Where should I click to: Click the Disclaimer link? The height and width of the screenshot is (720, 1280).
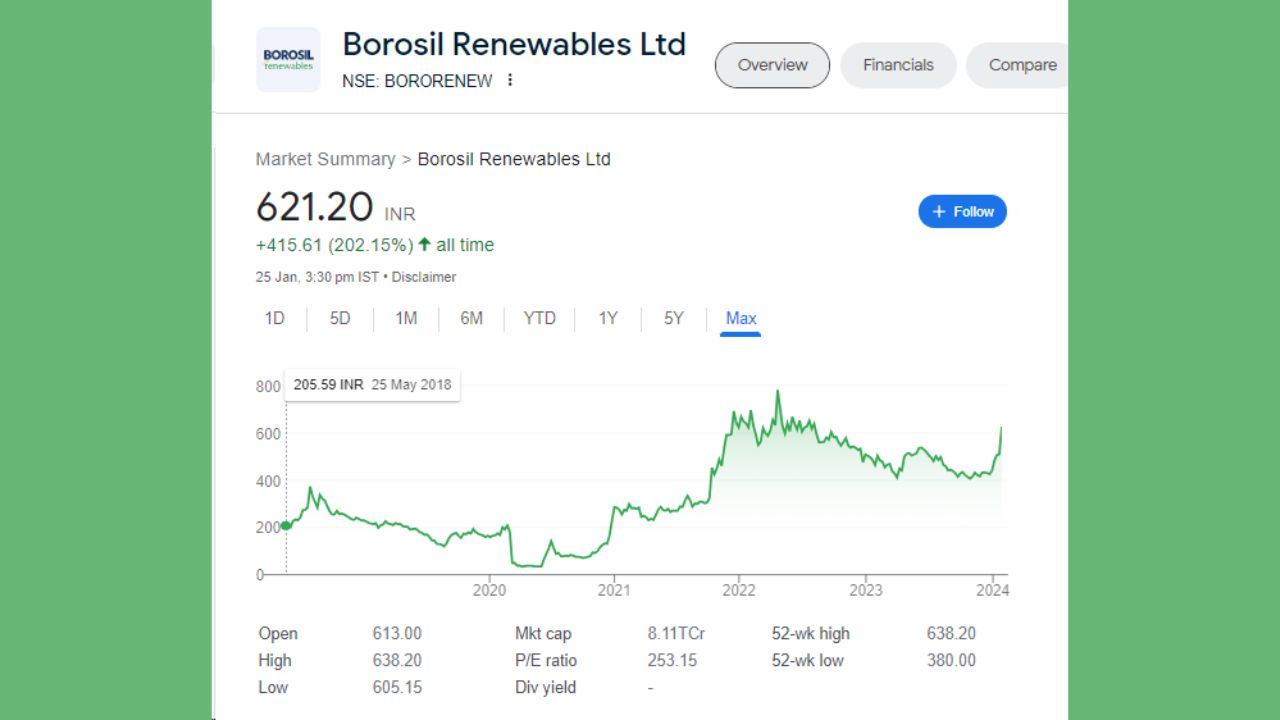coord(424,277)
